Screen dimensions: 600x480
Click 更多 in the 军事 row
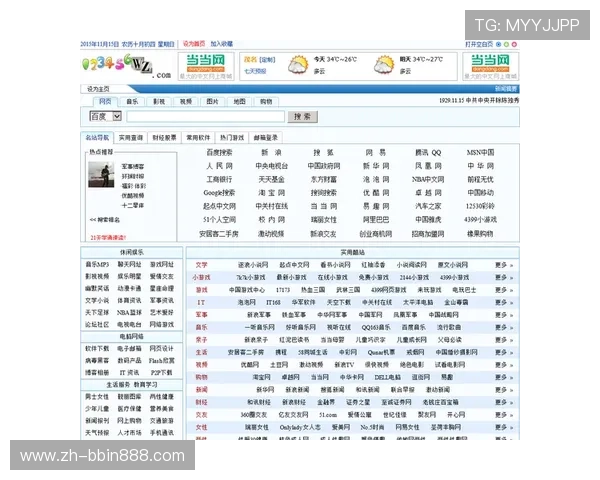click(x=504, y=315)
